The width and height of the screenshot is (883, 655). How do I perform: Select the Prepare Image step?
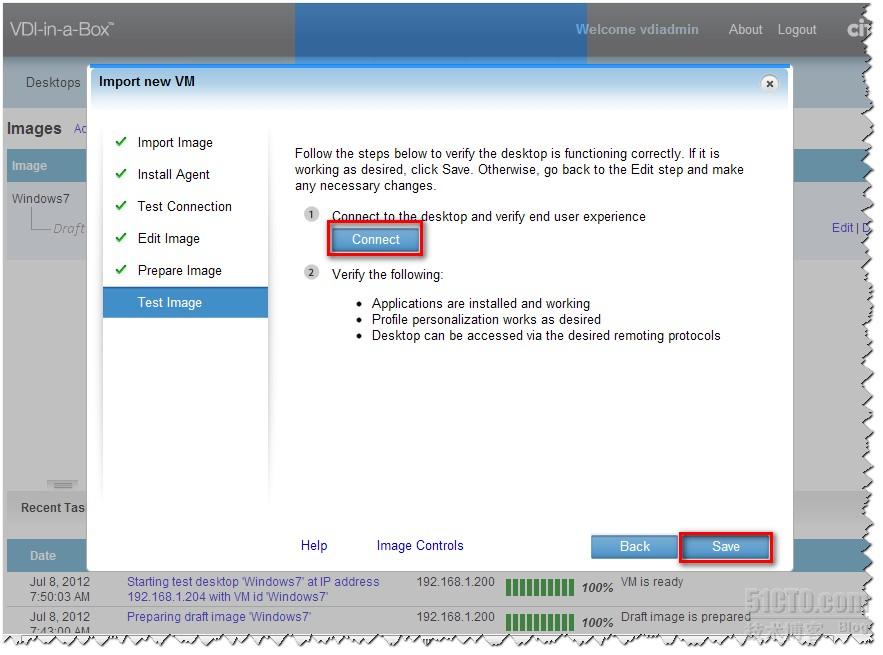coord(180,270)
